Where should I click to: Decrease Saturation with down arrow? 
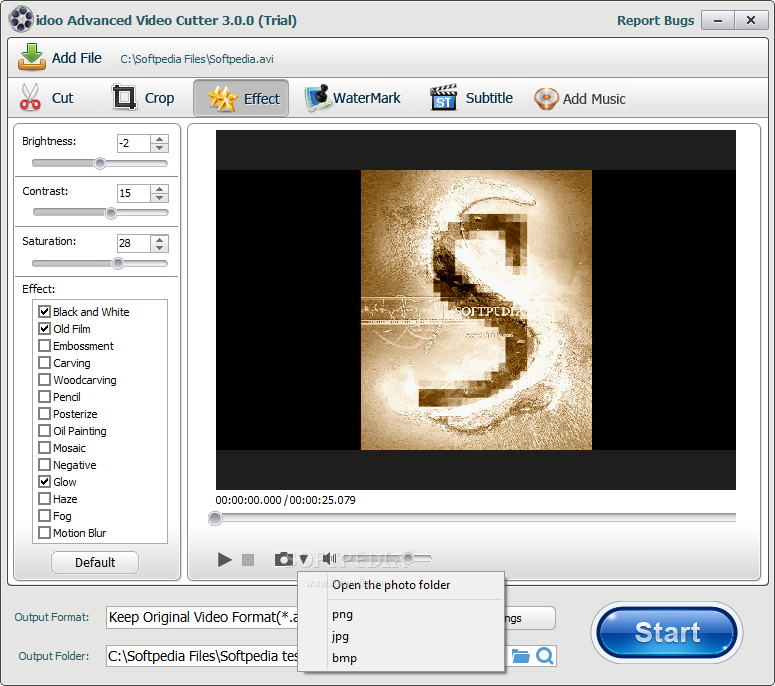coord(159,248)
